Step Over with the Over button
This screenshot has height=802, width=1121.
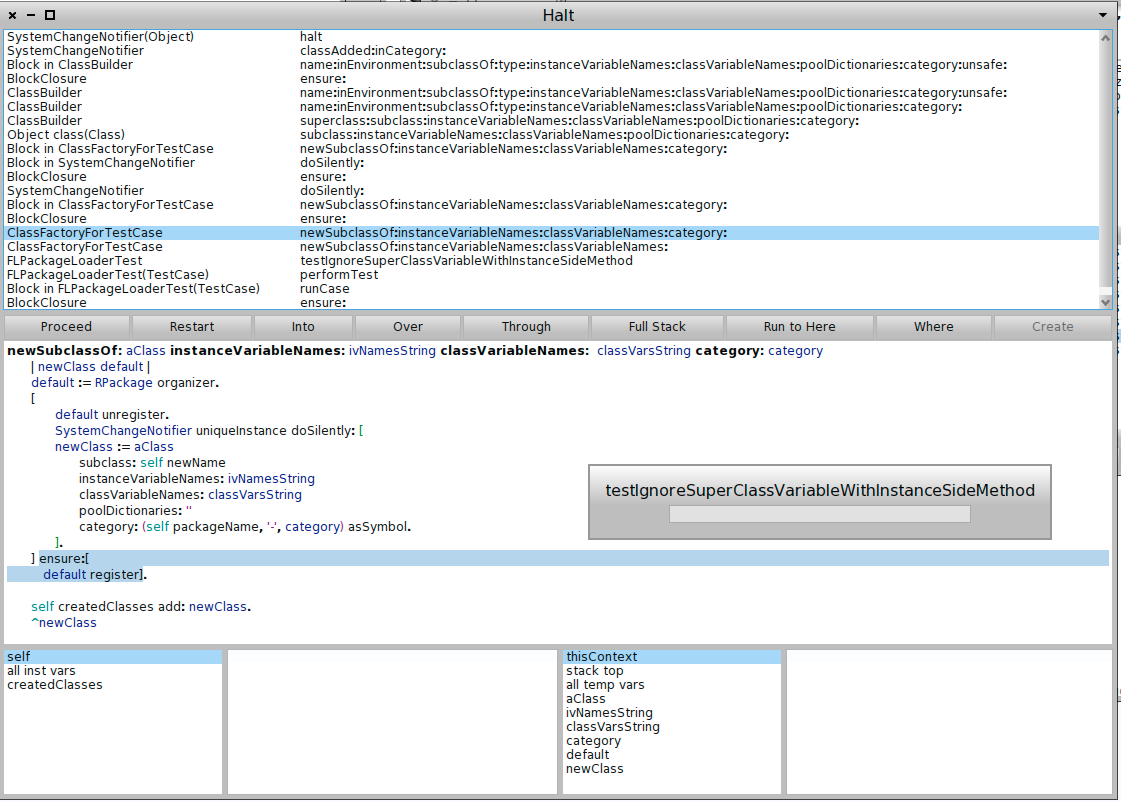pyautogui.click(x=408, y=327)
